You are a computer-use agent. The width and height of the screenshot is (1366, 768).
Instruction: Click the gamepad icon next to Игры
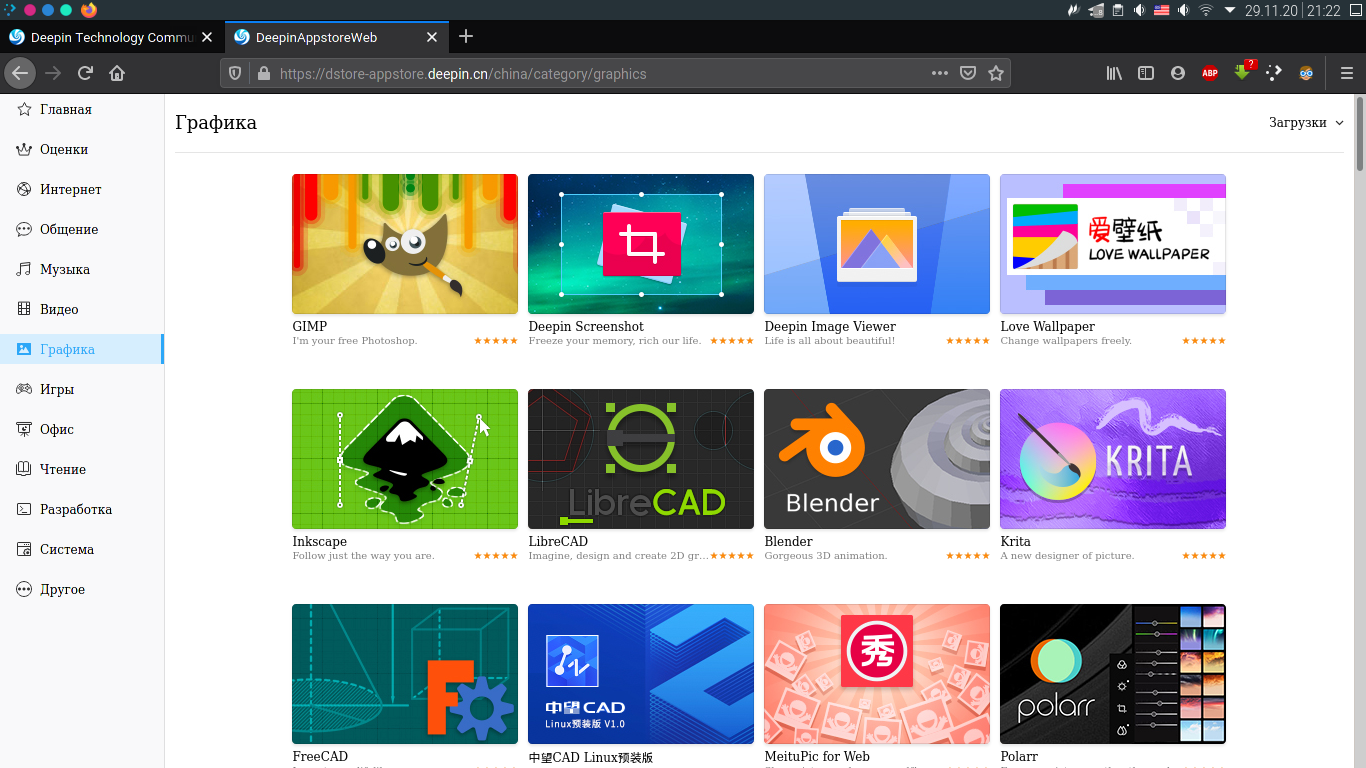point(24,389)
